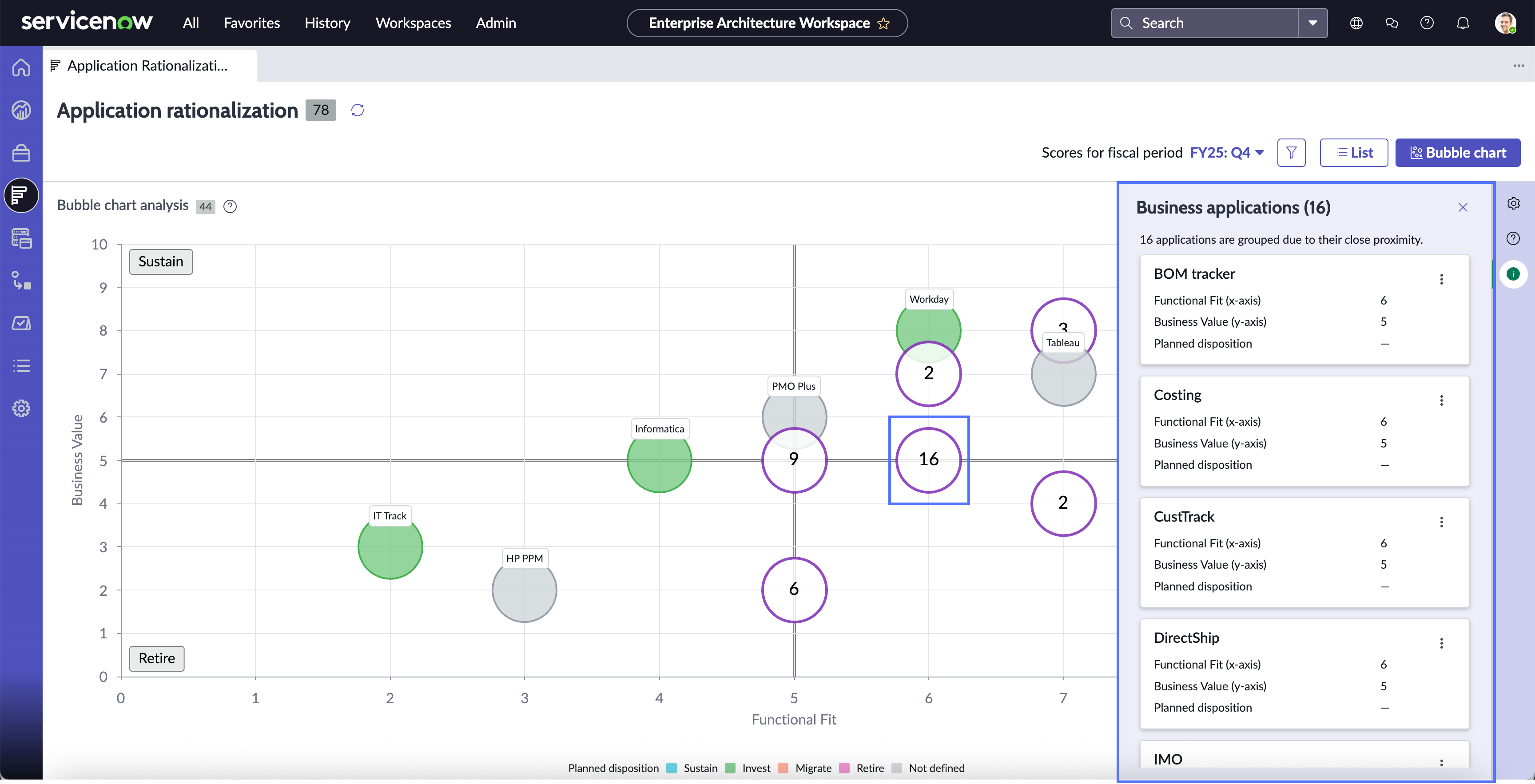This screenshot has height=784, width=1535.
Task: Click help icon next to Bubble chart analysis
Action: [230, 206]
